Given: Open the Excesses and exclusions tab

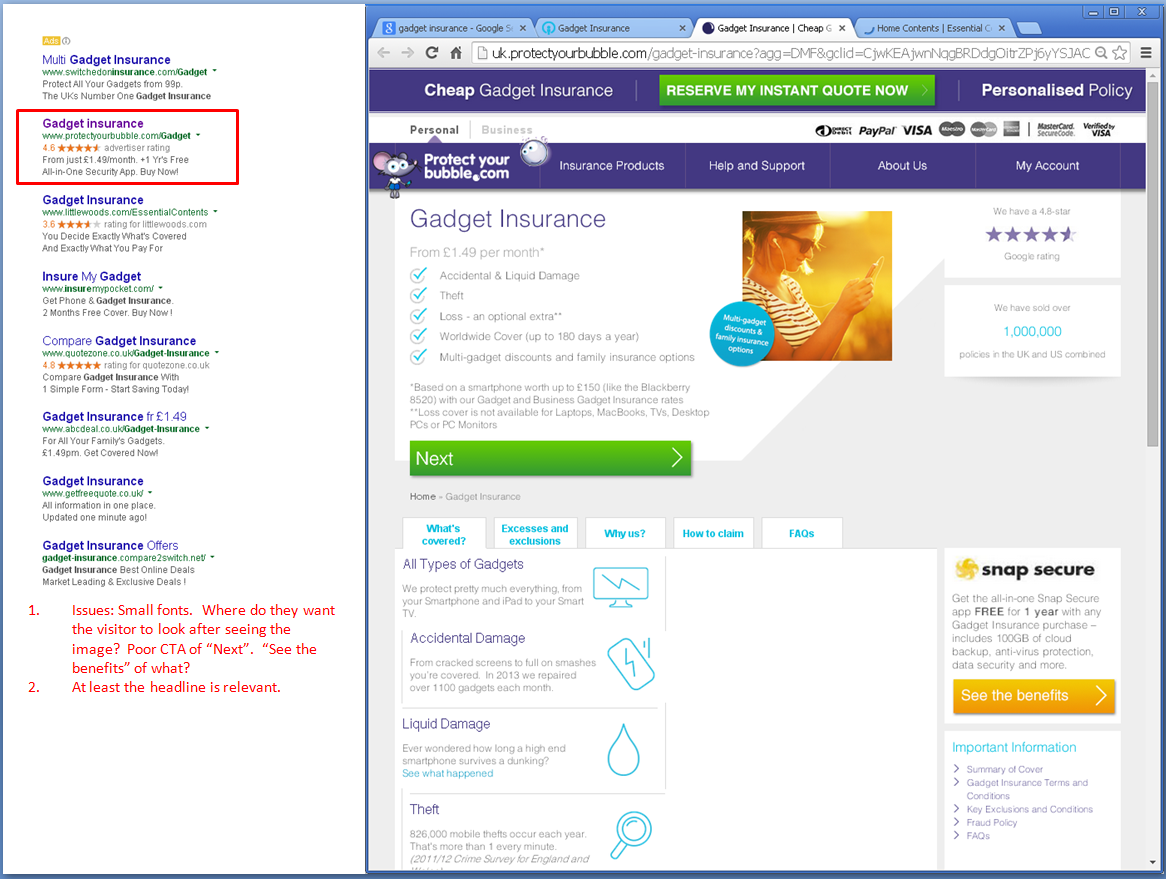Looking at the screenshot, I should pyautogui.click(x=535, y=534).
